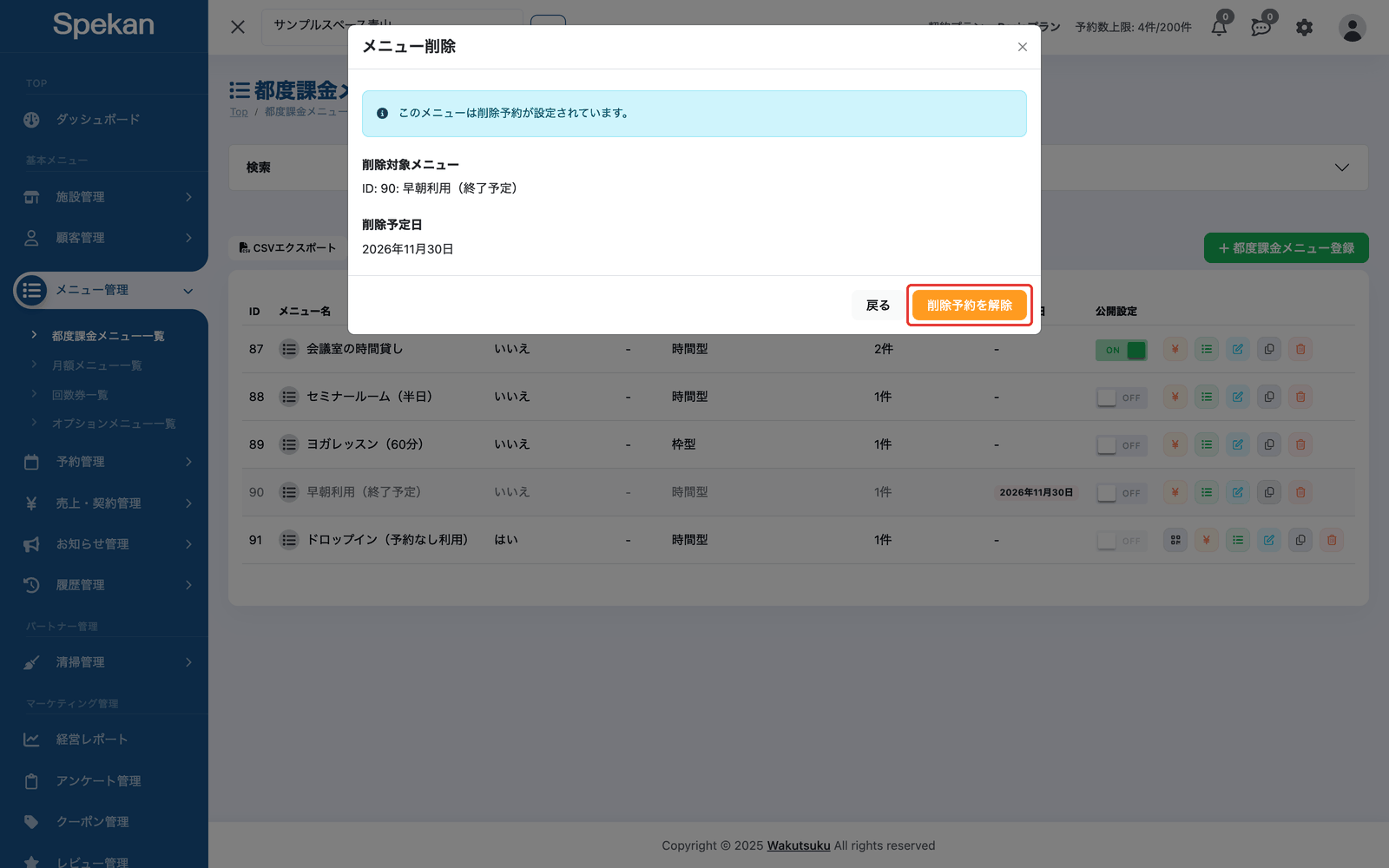
Task: Open the settings gear icon
Action: click(1304, 28)
